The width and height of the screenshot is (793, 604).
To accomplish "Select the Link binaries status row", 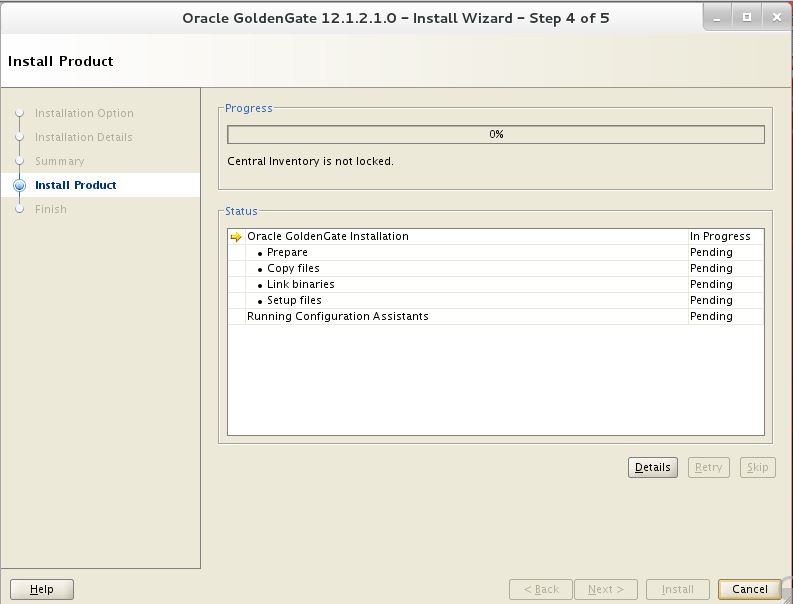I will (x=496, y=284).
